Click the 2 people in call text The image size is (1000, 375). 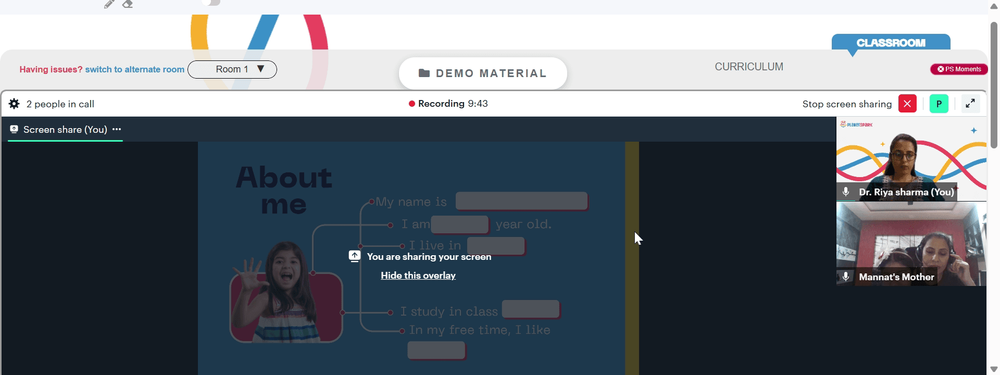(61, 104)
